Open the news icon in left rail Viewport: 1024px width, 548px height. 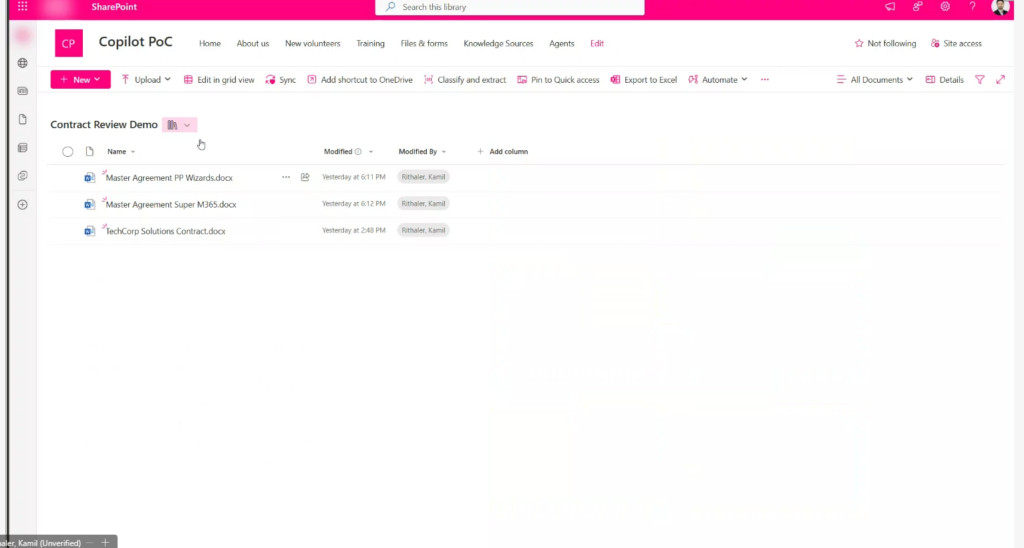tap(23, 91)
